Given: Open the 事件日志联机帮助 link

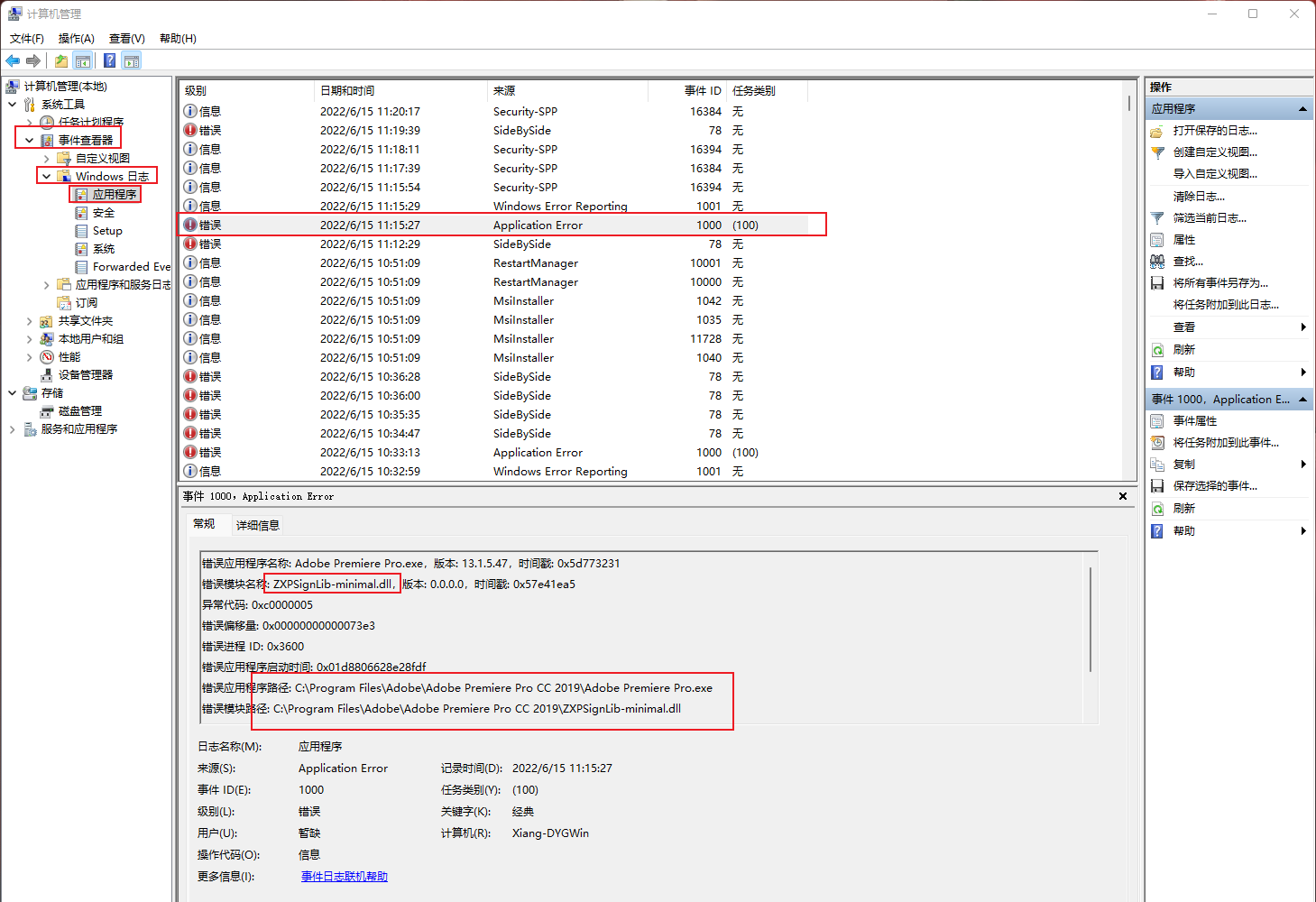Looking at the screenshot, I should (x=344, y=877).
